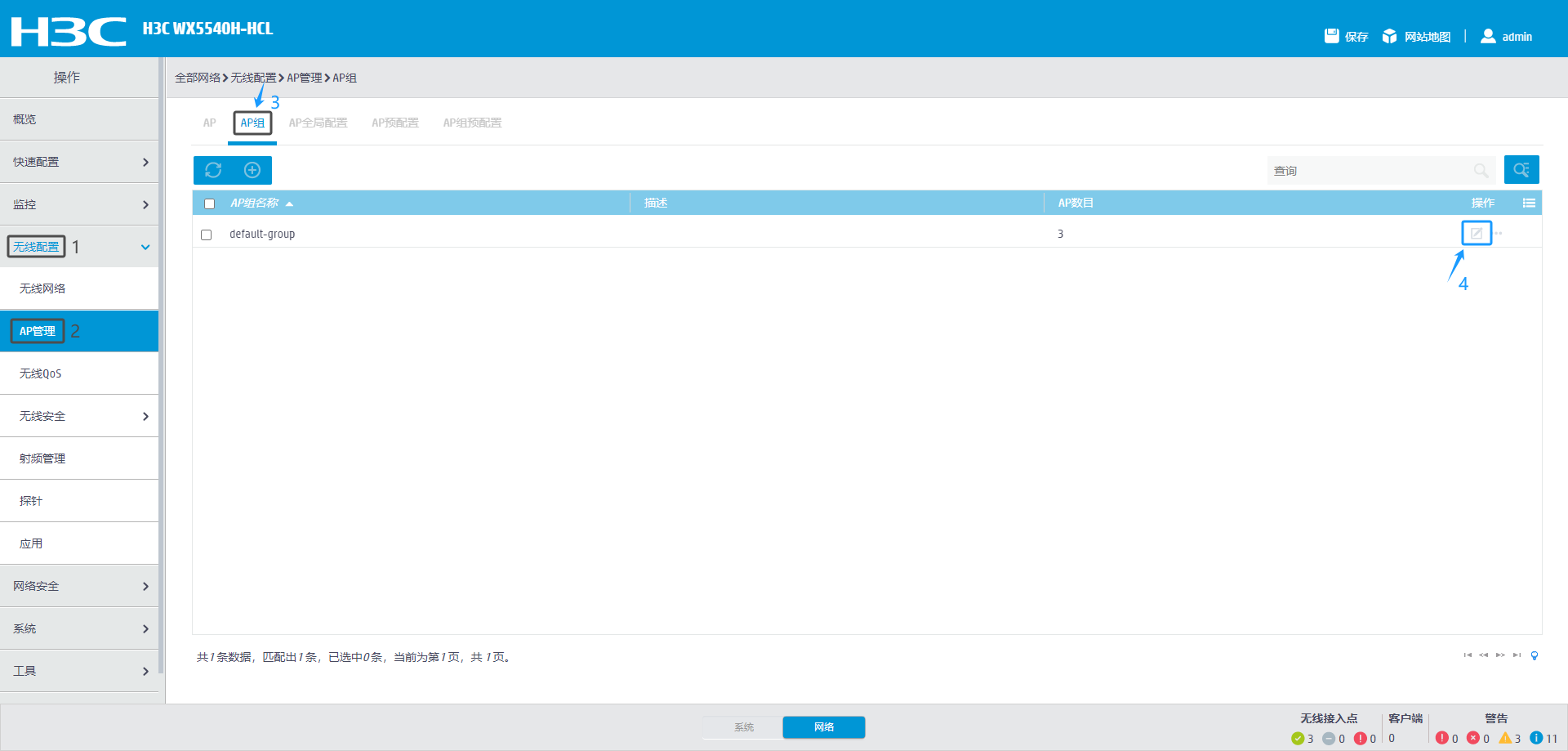Click the column settings list icon
1568x751 pixels.
[1529, 203]
